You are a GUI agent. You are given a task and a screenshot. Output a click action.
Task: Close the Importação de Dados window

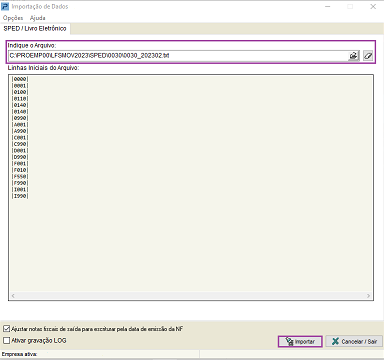373,6
